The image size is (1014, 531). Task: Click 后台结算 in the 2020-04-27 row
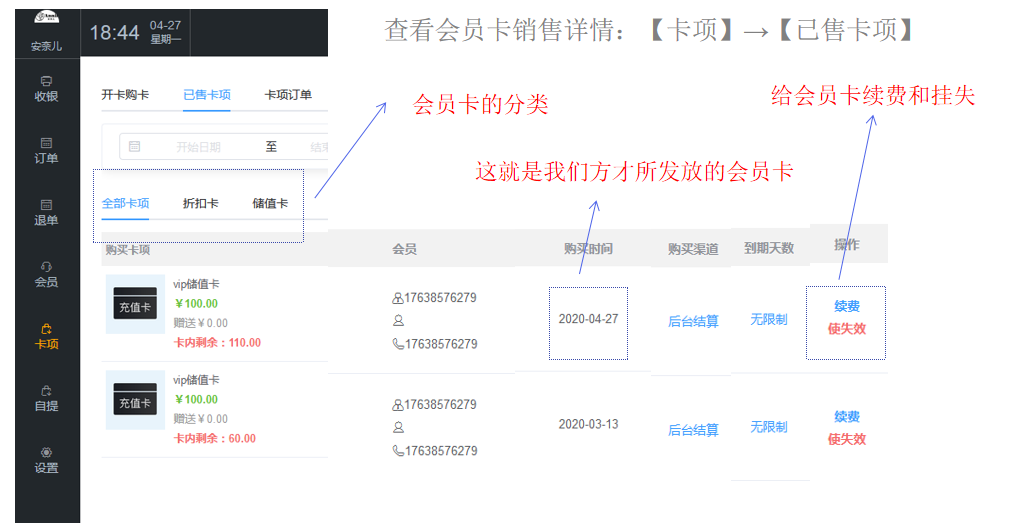tap(693, 321)
